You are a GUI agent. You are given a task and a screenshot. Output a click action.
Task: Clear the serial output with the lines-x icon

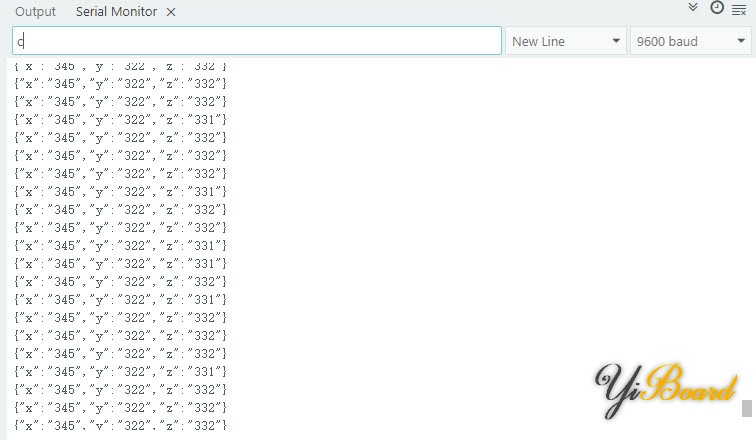point(739,10)
